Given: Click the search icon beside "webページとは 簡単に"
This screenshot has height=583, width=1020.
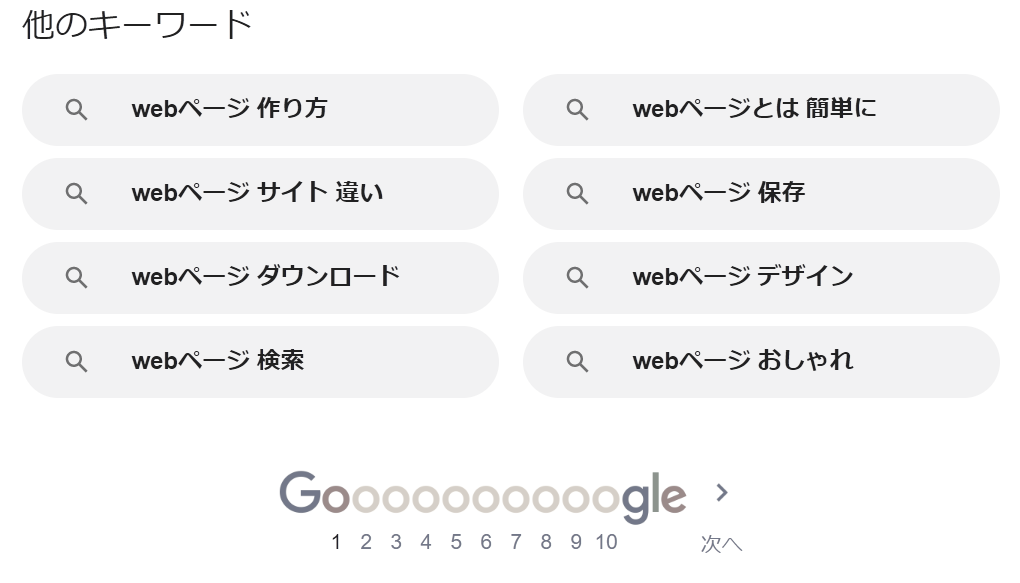Looking at the screenshot, I should (578, 110).
